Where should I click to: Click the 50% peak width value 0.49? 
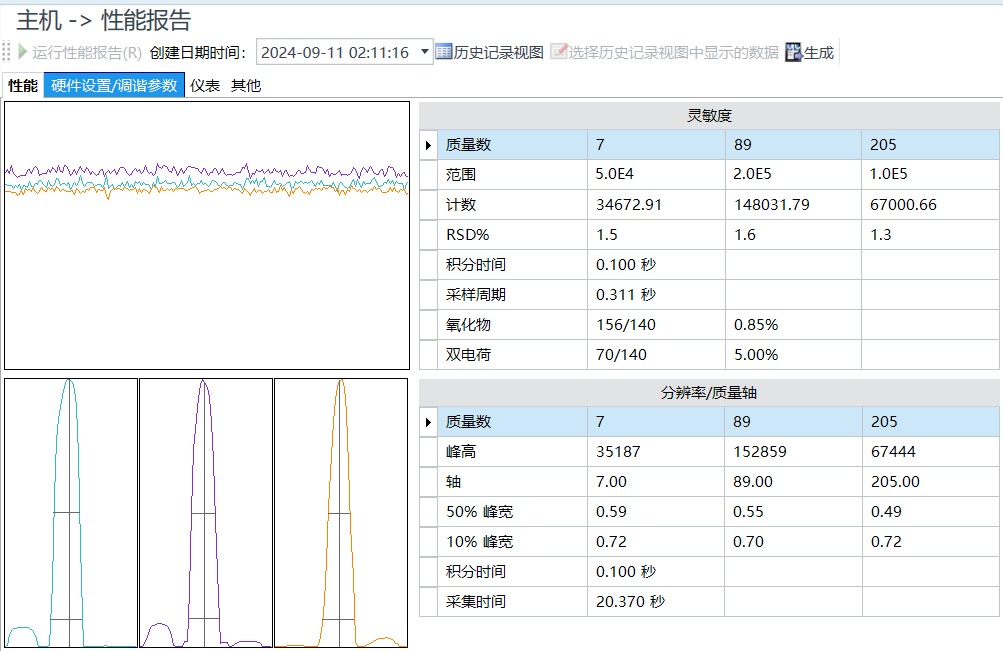[x=886, y=512]
